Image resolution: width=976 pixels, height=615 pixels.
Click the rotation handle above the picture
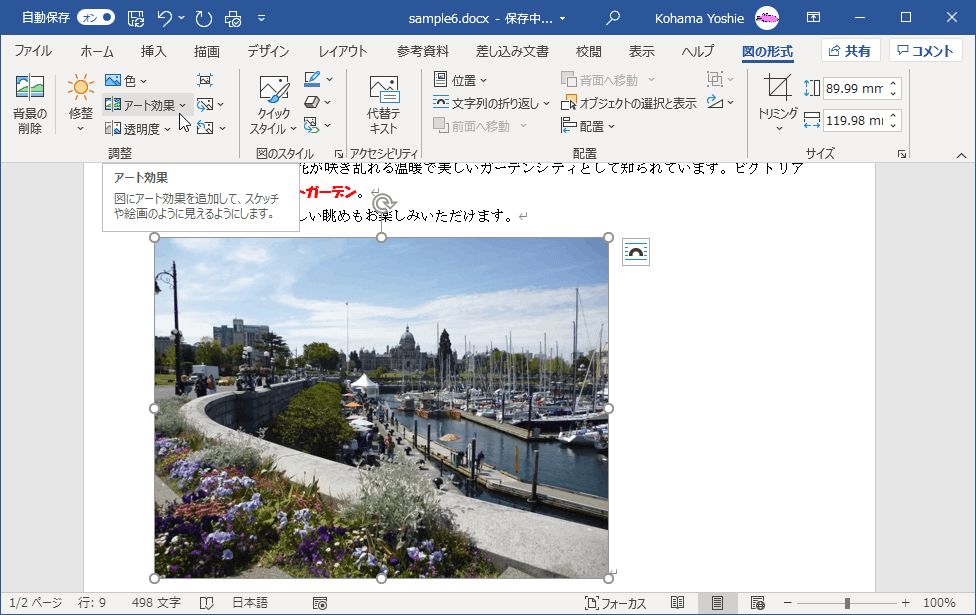click(x=383, y=203)
